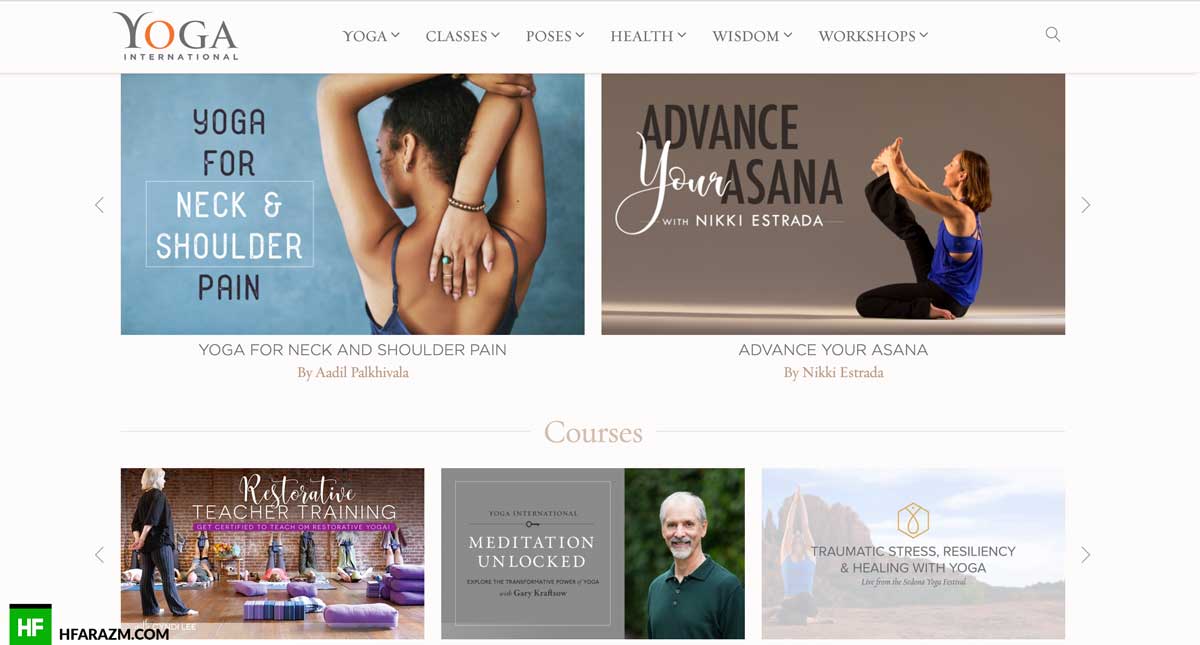This screenshot has height=645, width=1200.
Task: Advance featured carousel with right arrow
Action: (1086, 205)
